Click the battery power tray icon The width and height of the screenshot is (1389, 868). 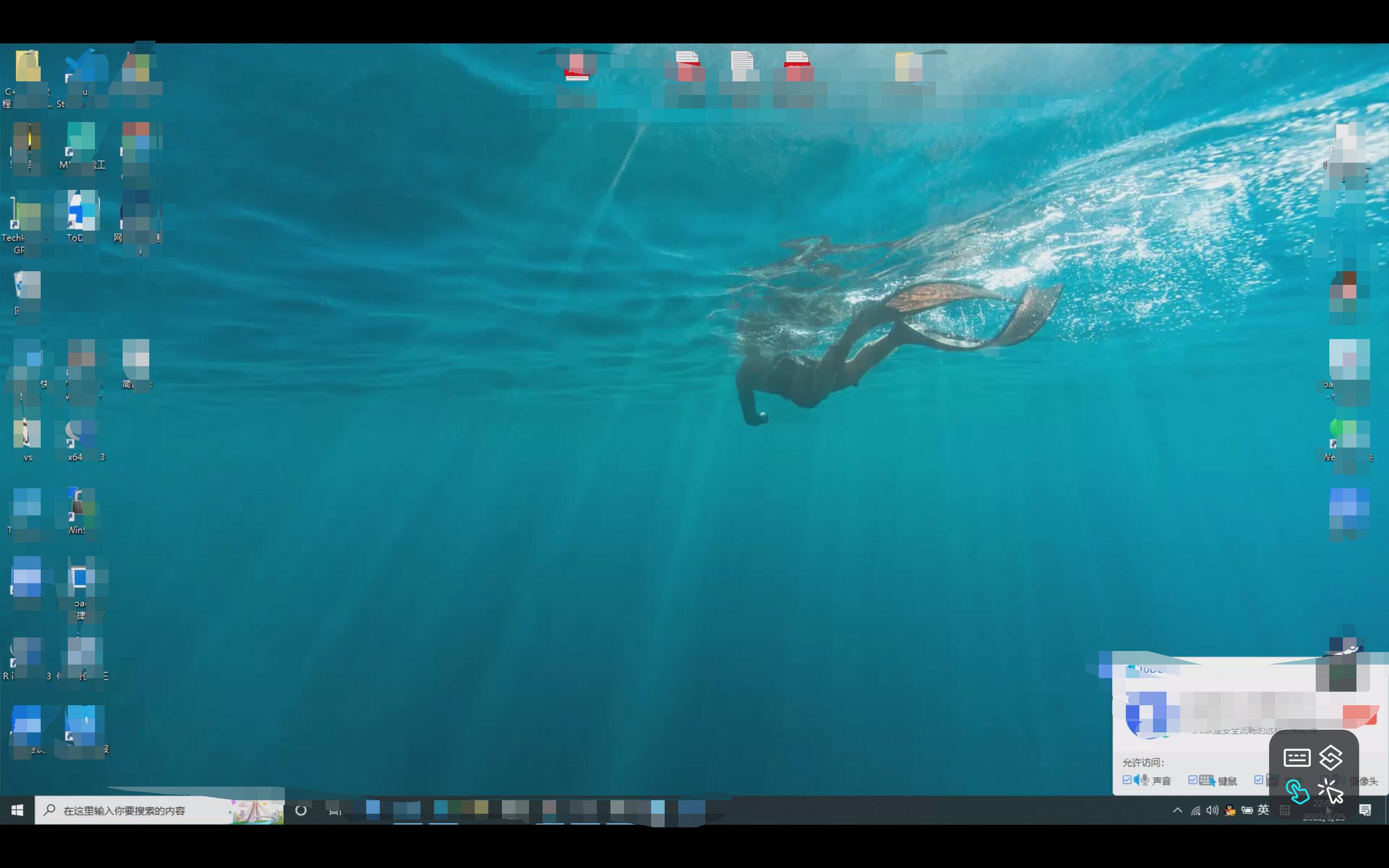coord(1247,810)
